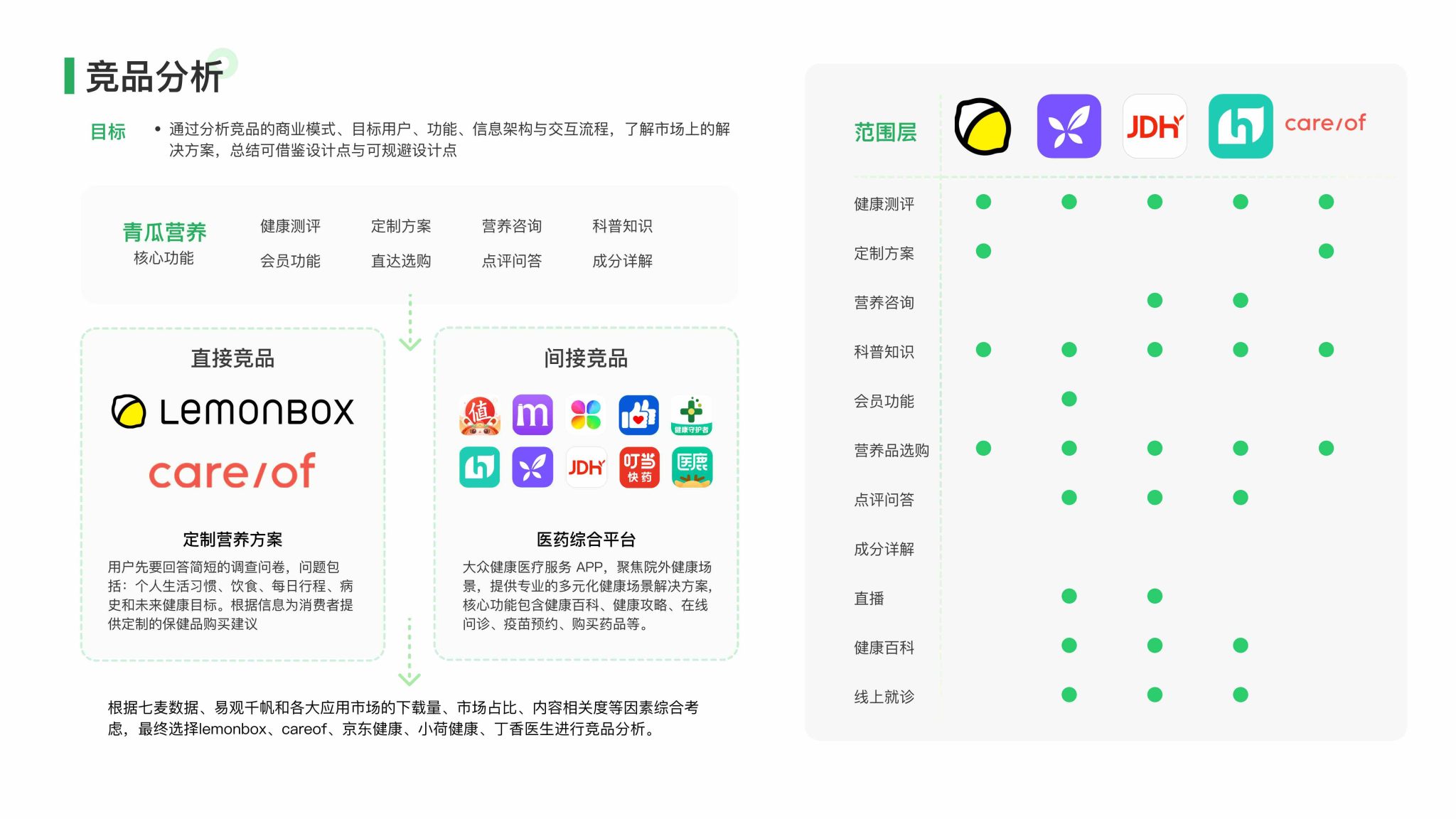Click the 竞品分析 page title

154,77
